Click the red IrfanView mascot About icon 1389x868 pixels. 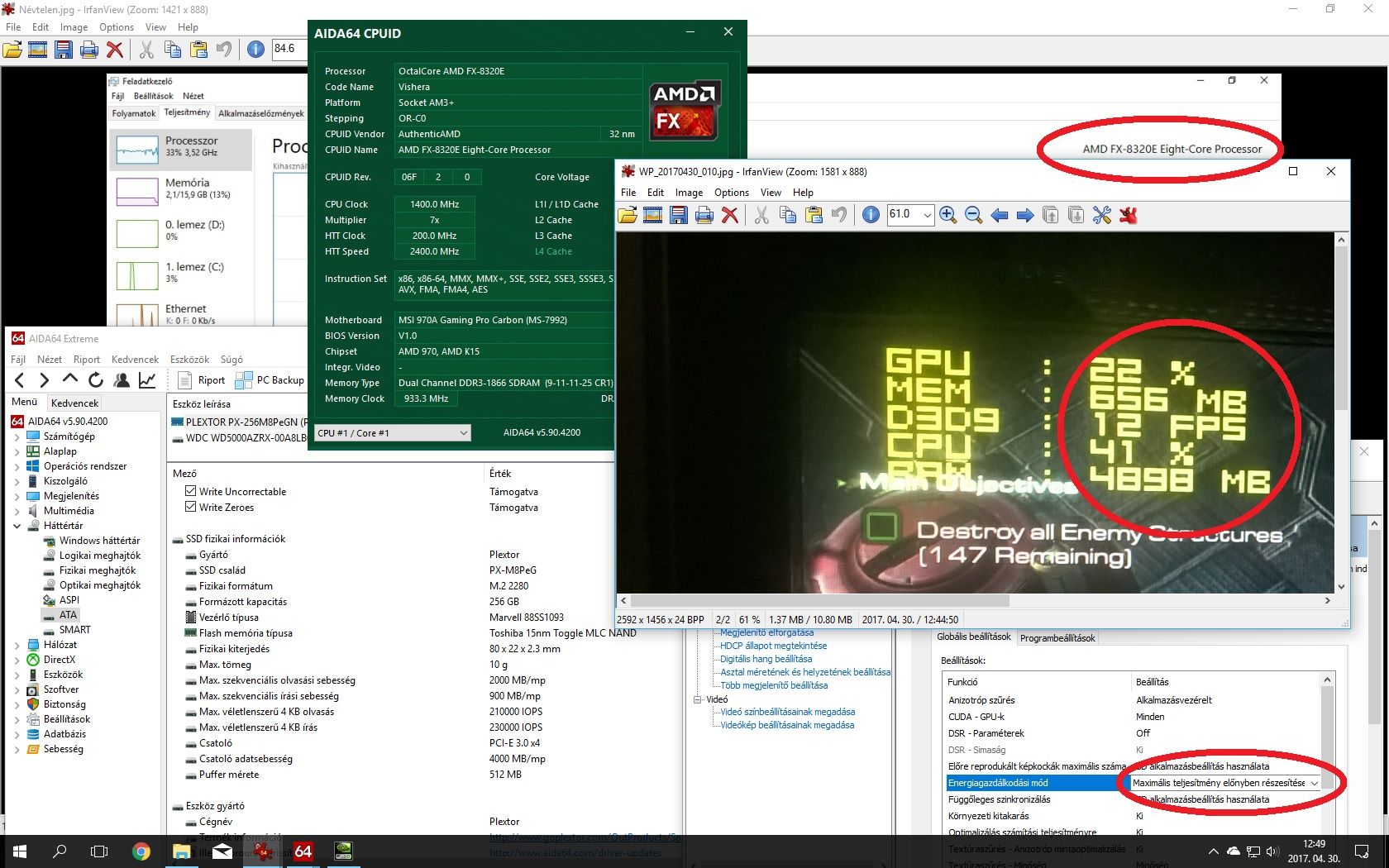pyautogui.click(x=1128, y=215)
